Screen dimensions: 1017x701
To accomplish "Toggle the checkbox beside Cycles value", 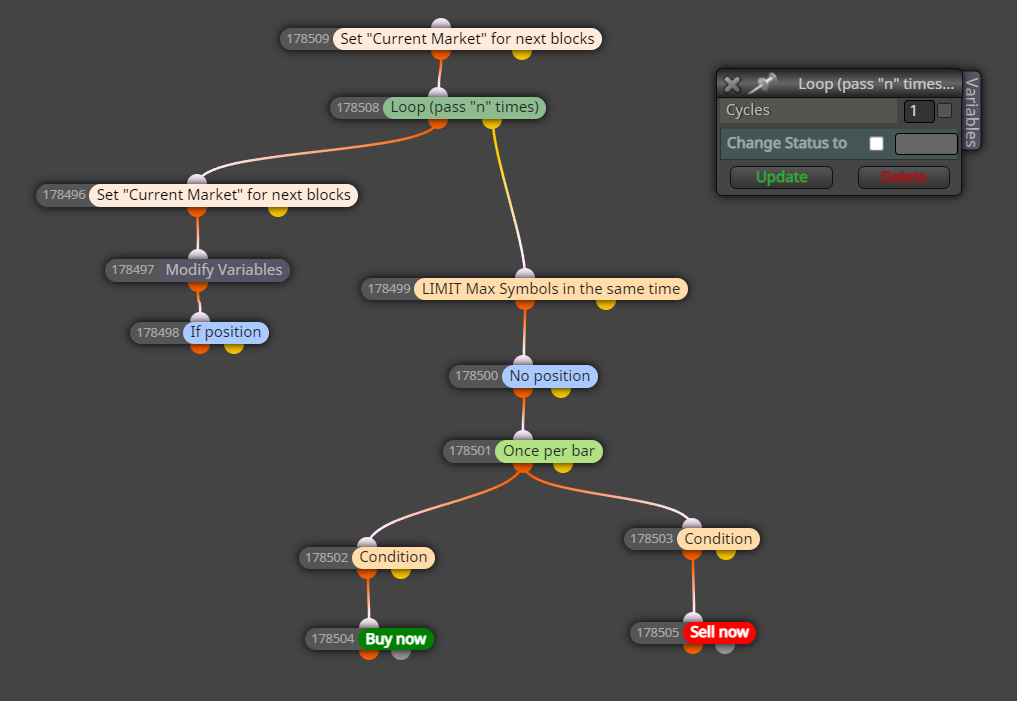I will [x=944, y=110].
